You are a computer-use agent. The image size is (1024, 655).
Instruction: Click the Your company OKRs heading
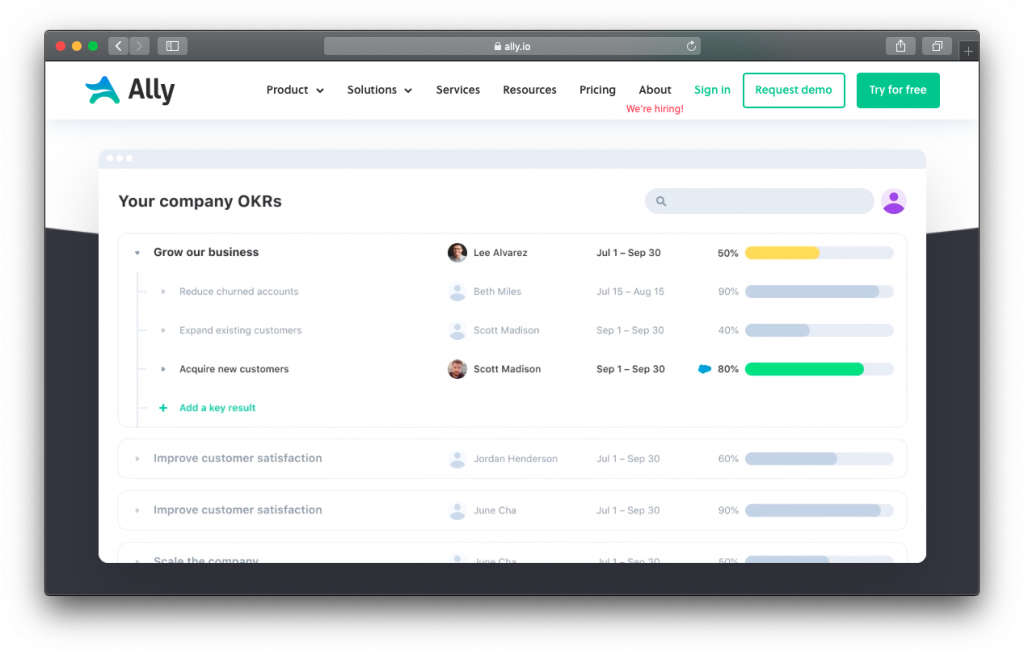point(200,201)
